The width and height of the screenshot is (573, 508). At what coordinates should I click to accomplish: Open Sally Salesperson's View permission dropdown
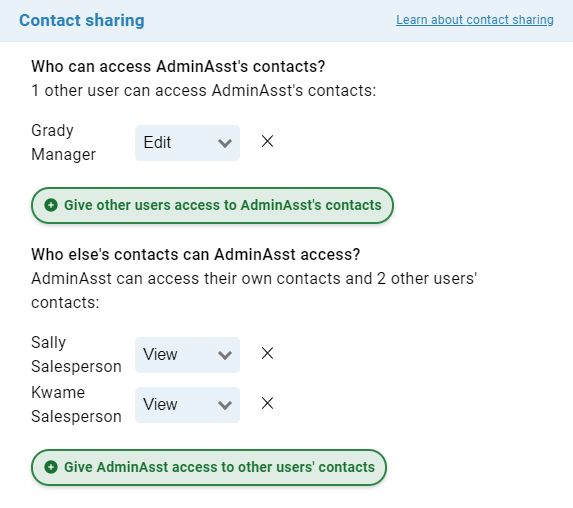coord(187,355)
